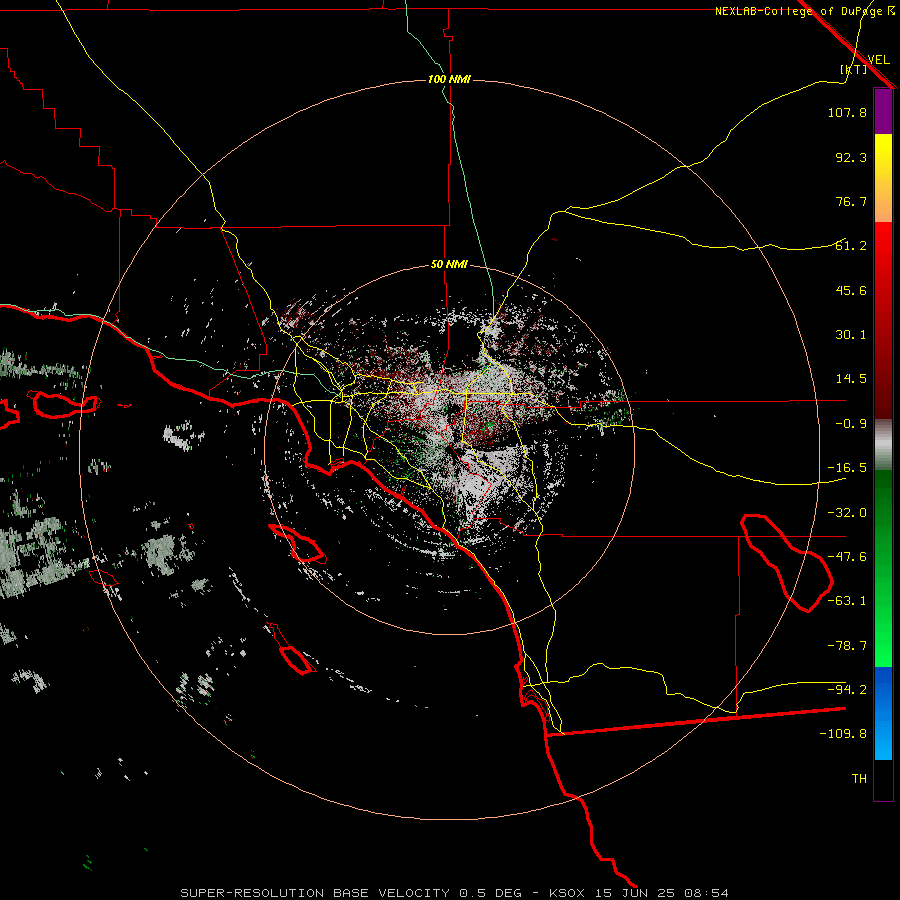
Task: Click the 50 NMI range ring label
Action: tap(449, 264)
